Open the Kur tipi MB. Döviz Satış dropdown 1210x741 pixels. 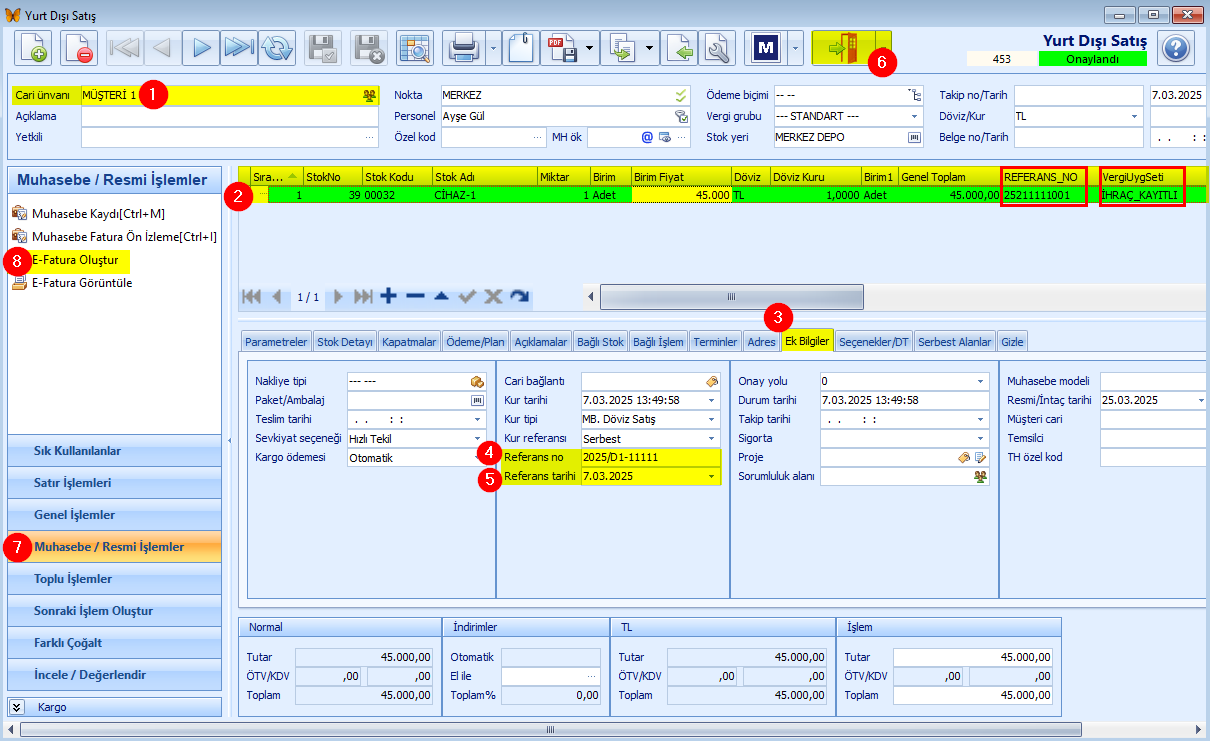pyautogui.click(x=712, y=419)
